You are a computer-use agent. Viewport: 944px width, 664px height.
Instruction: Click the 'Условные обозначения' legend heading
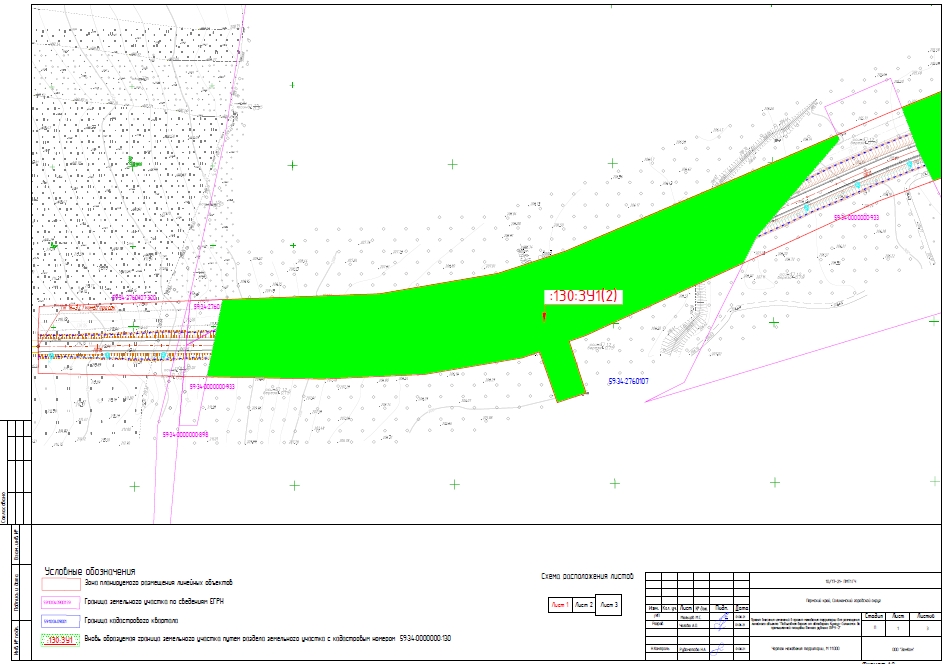(90, 571)
